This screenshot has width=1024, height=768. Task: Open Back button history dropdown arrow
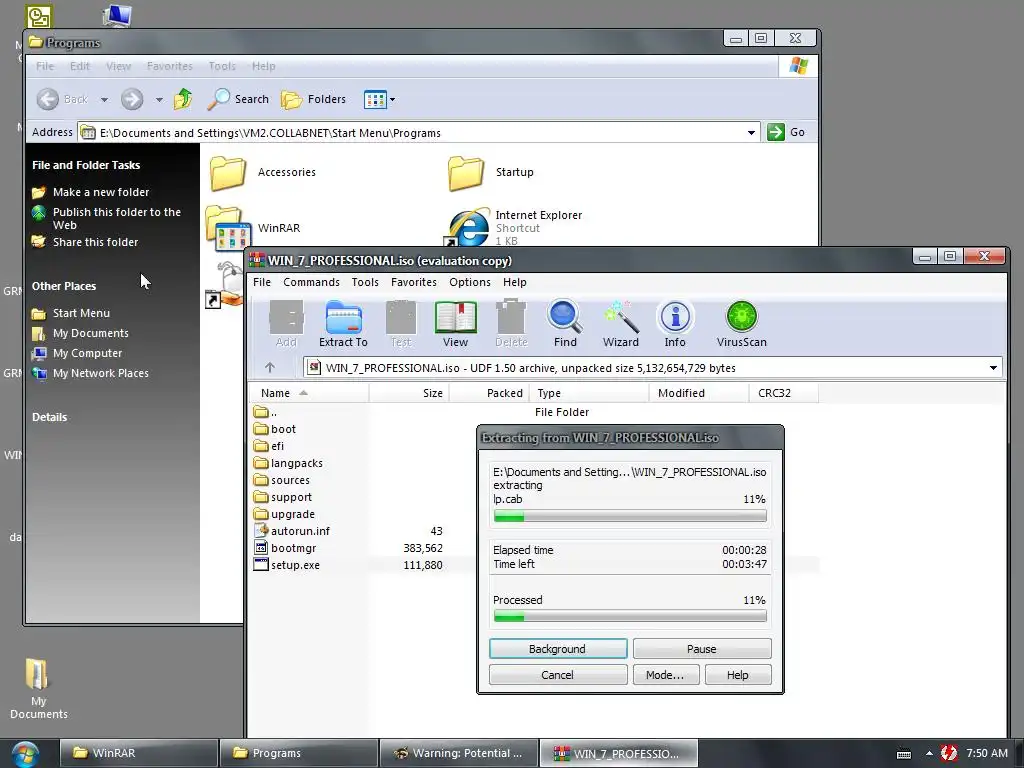tap(104, 100)
